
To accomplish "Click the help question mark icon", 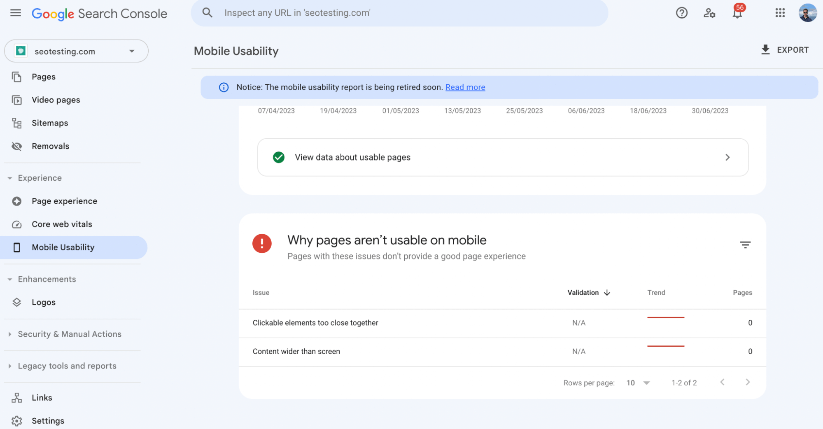I will point(682,13).
